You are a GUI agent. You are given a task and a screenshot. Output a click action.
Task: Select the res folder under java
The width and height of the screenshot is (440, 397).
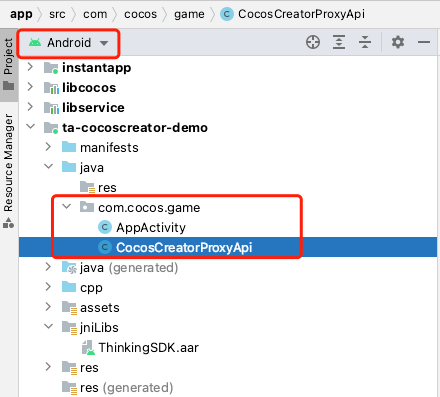[228, 187]
